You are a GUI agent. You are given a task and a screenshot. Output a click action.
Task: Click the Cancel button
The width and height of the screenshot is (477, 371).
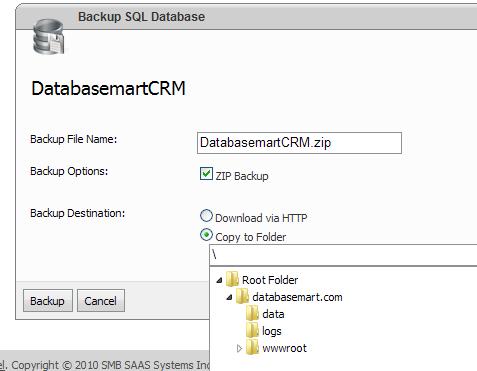point(101,301)
